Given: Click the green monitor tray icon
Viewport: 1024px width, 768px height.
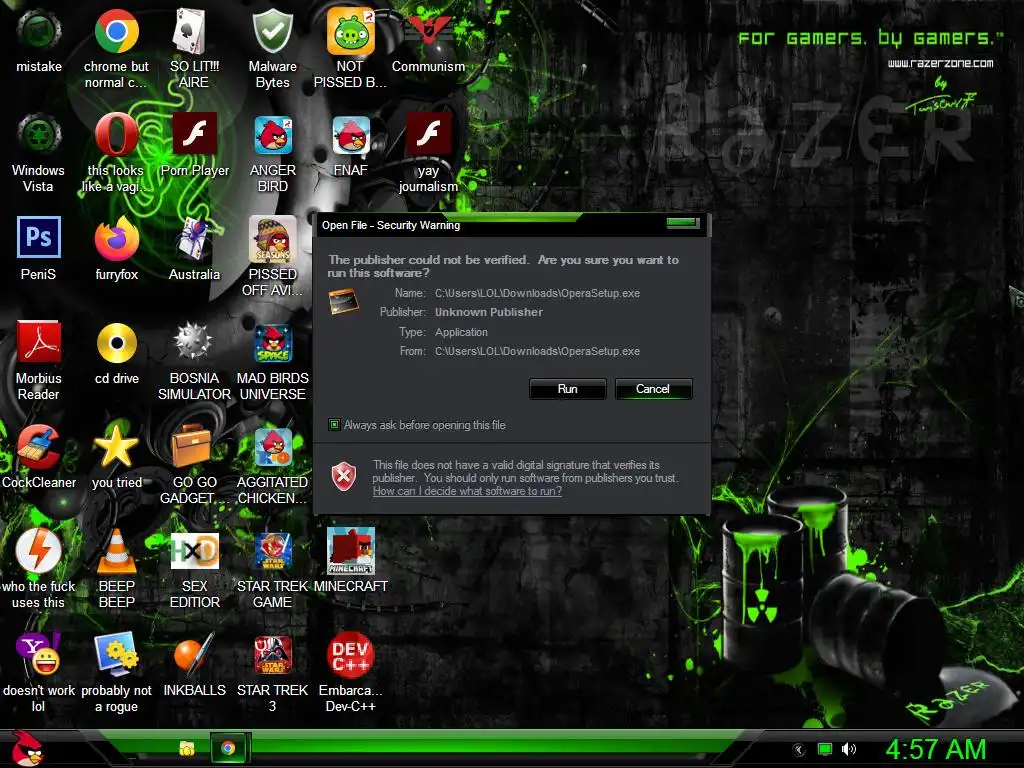Looking at the screenshot, I should (x=825, y=750).
